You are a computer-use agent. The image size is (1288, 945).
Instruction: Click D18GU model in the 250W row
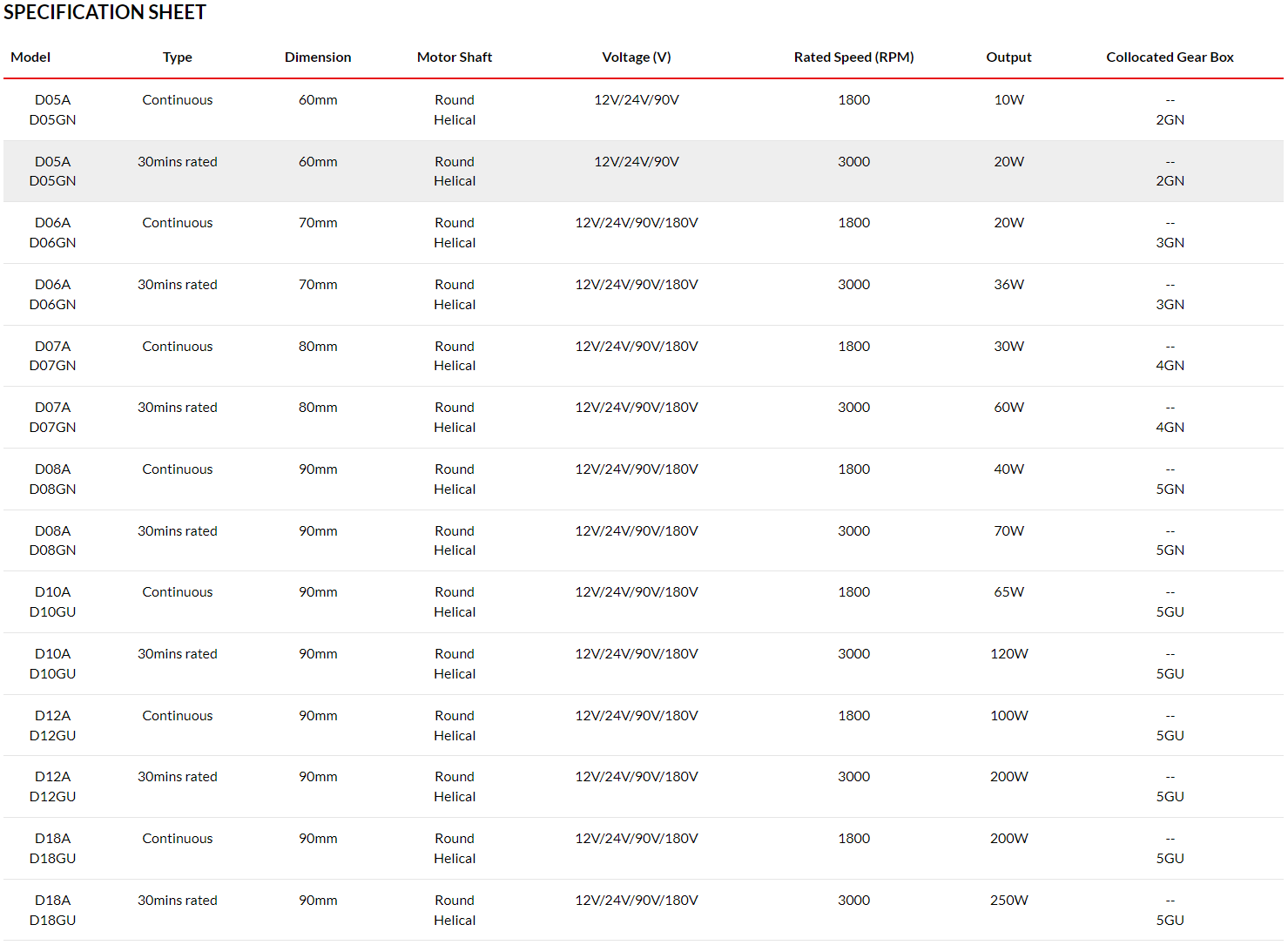[53, 920]
